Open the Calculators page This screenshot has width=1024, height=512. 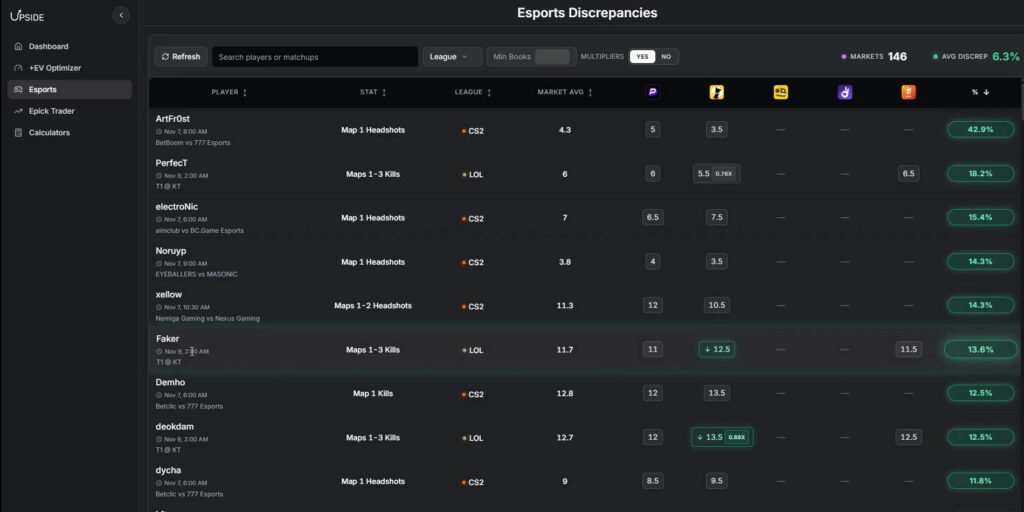(69, 133)
